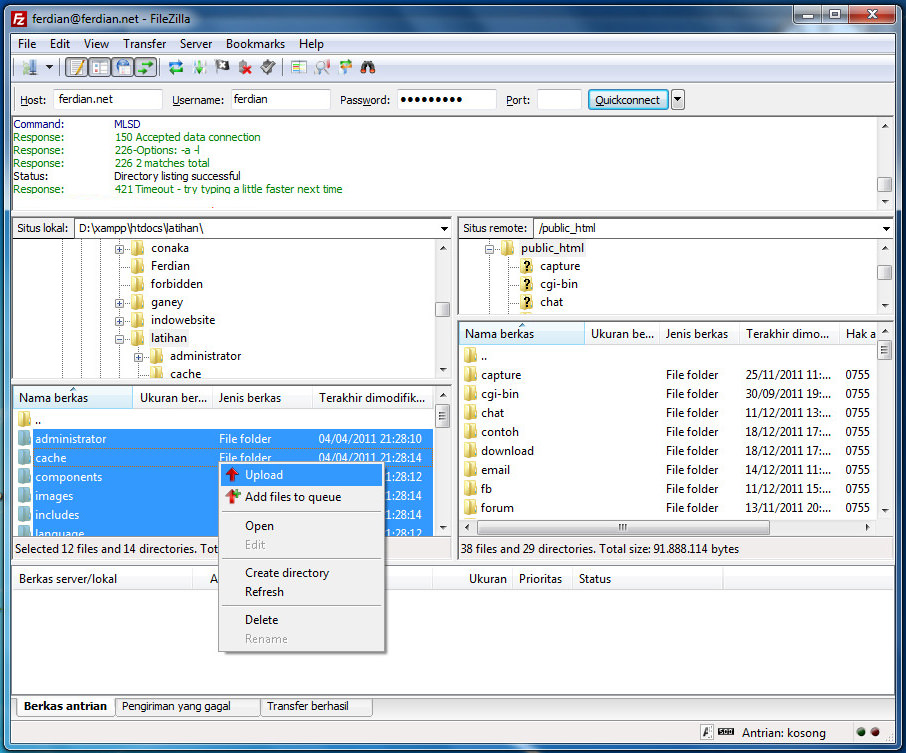
Task: Collapse the latihan folder node
Action: coord(119,339)
